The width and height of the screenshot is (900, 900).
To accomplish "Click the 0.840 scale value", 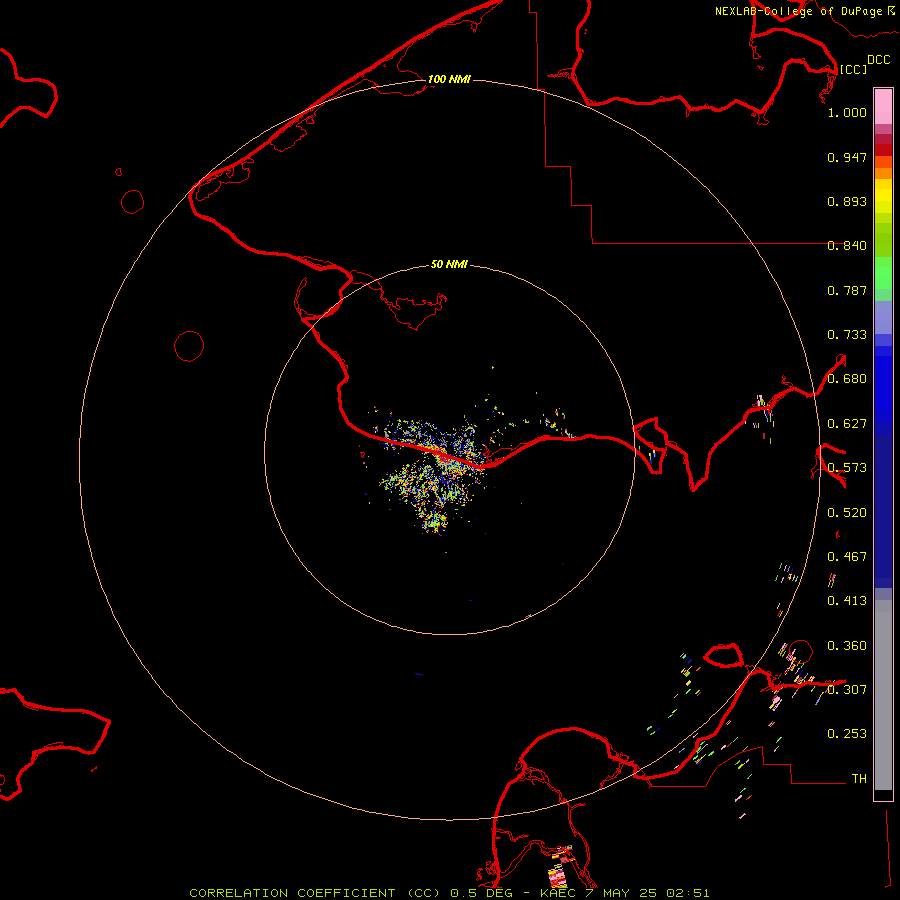I will pos(847,246).
